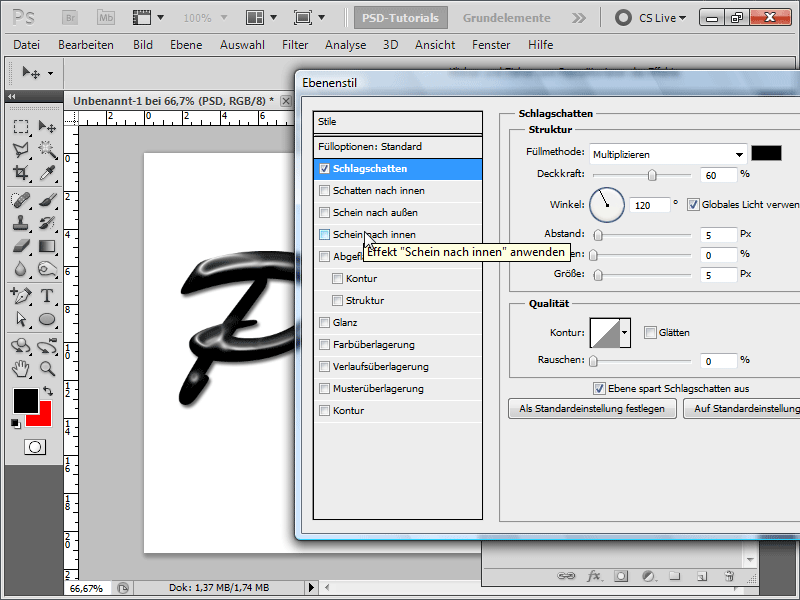Image resolution: width=800 pixels, height=600 pixels.
Task: Launch Adobe Bridge from top bar
Action: (x=70, y=17)
